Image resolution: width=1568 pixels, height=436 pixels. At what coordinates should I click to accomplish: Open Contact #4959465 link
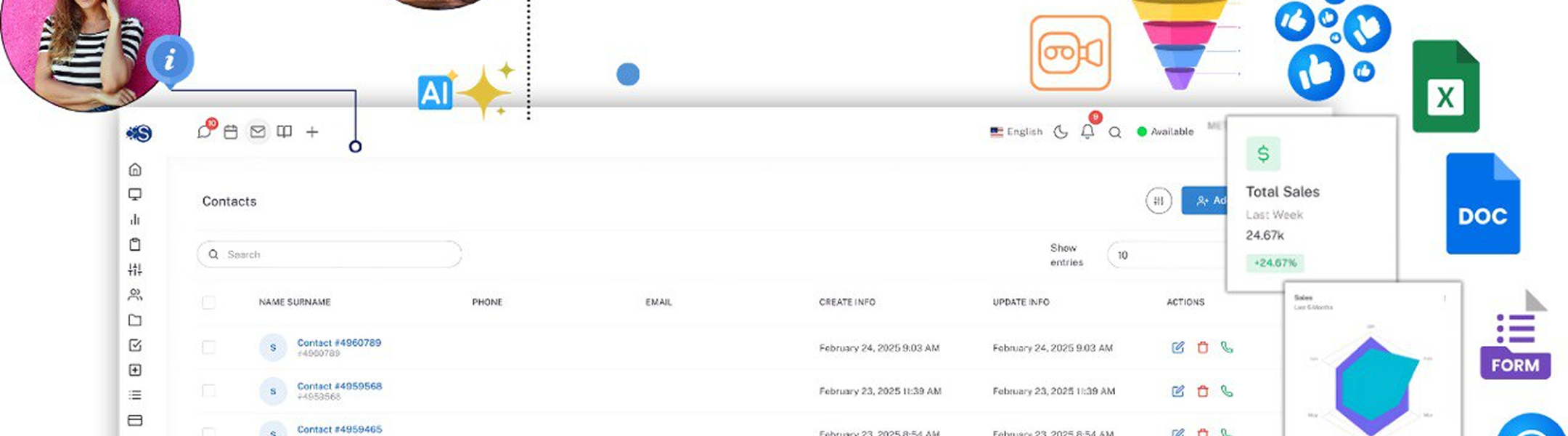(339, 429)
